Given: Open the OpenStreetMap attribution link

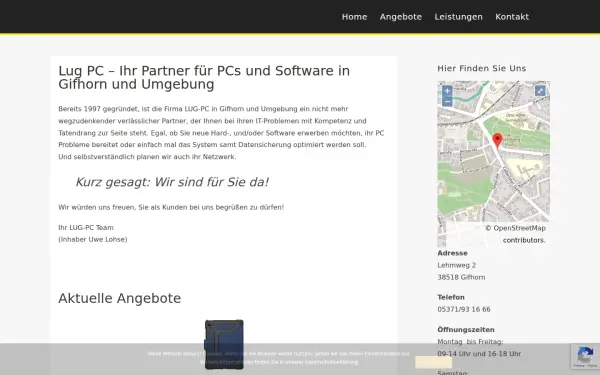Looking at the screenshot, I should (x=519, y=228).
